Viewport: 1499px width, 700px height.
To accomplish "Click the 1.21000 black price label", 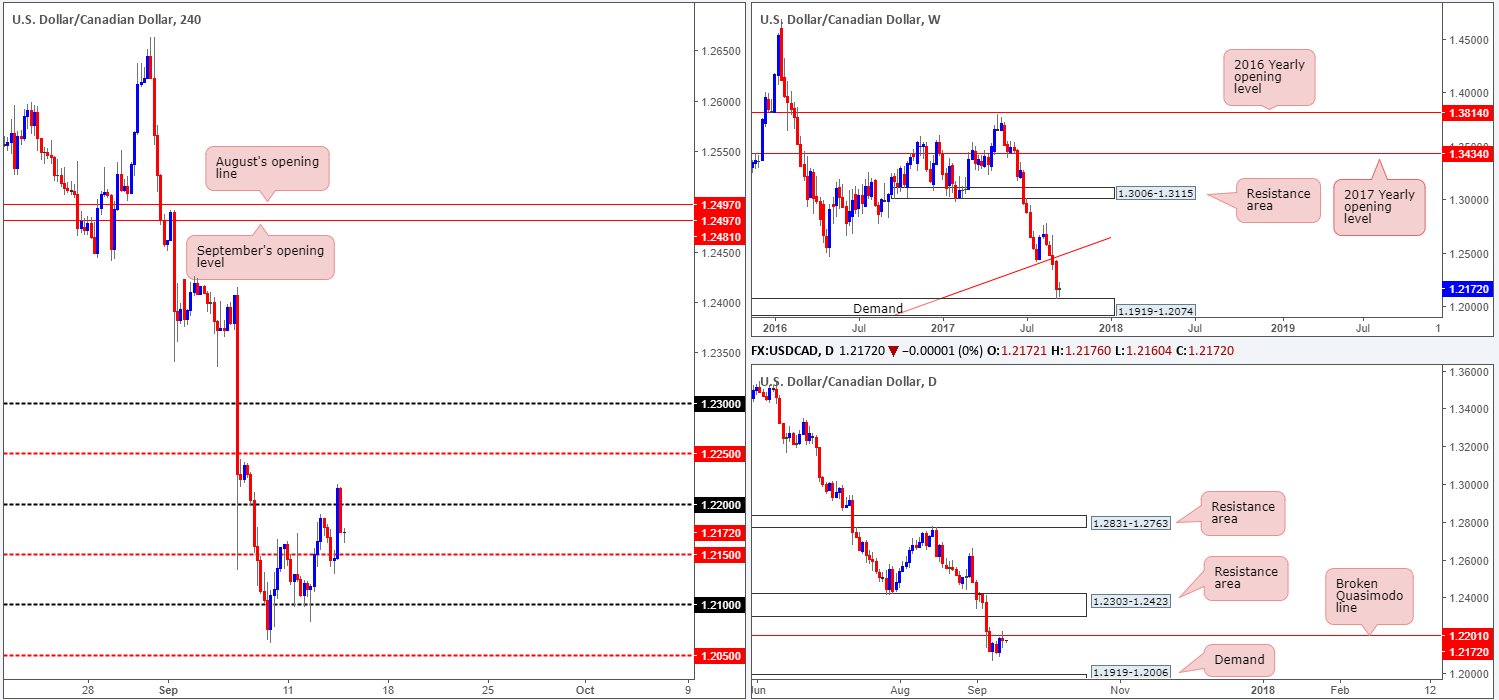I will [x=718, y=604].
